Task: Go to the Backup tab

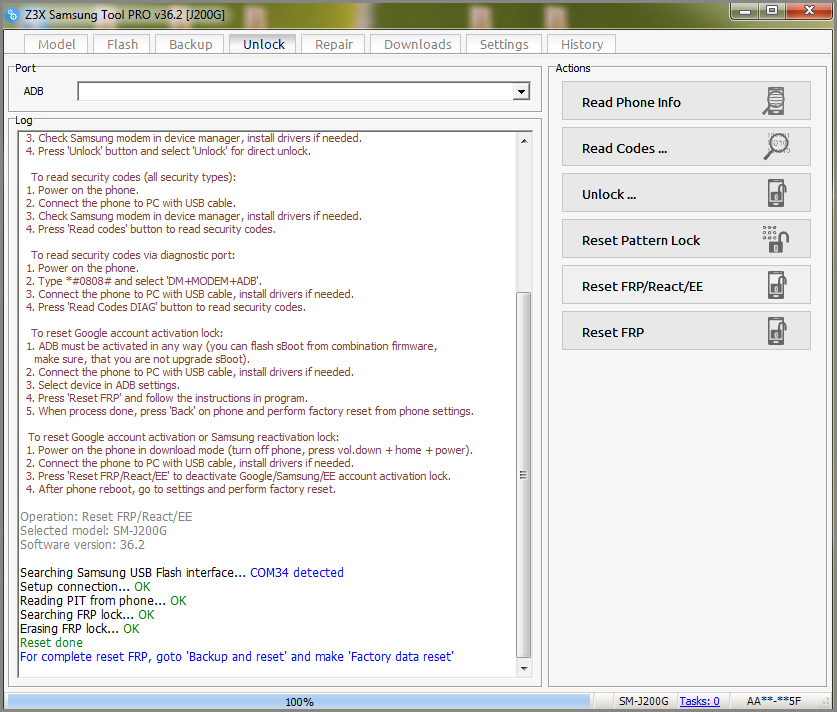Action: 190,44
